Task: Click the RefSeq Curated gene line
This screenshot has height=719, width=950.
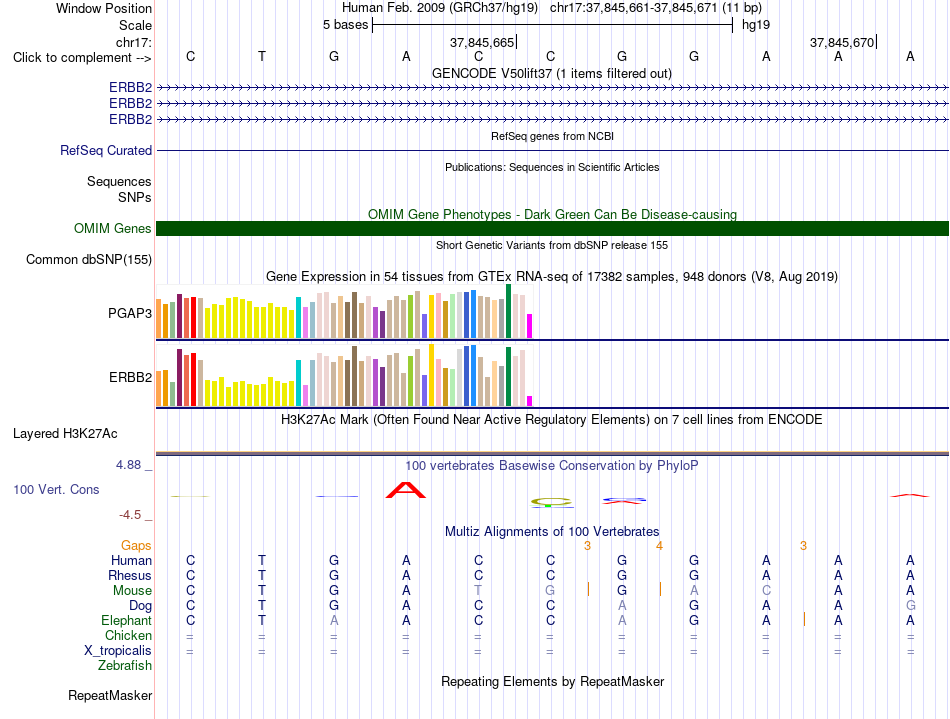Action: pos(552,150)
